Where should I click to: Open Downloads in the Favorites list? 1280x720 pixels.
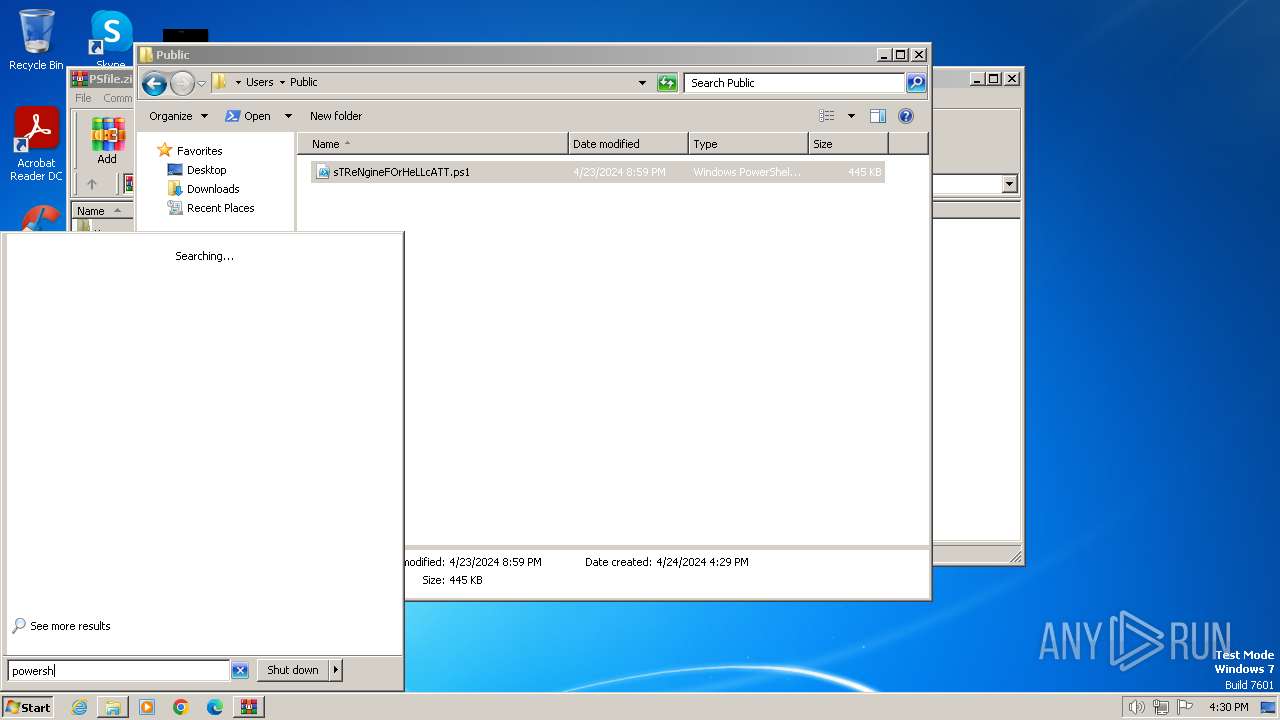click(213, 189)
